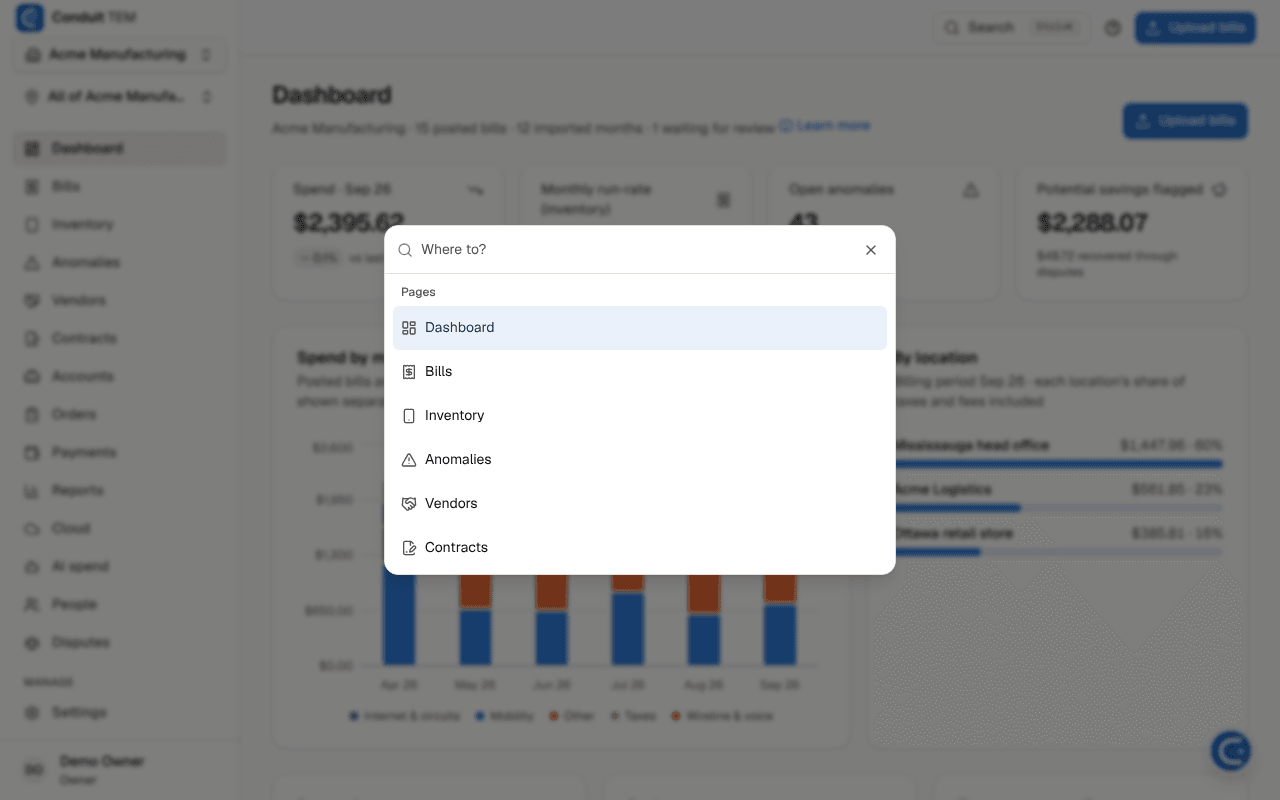Open Accounts in the sidebar
The height and width of the screenshot is (800, 1280).
pos(119,377)
